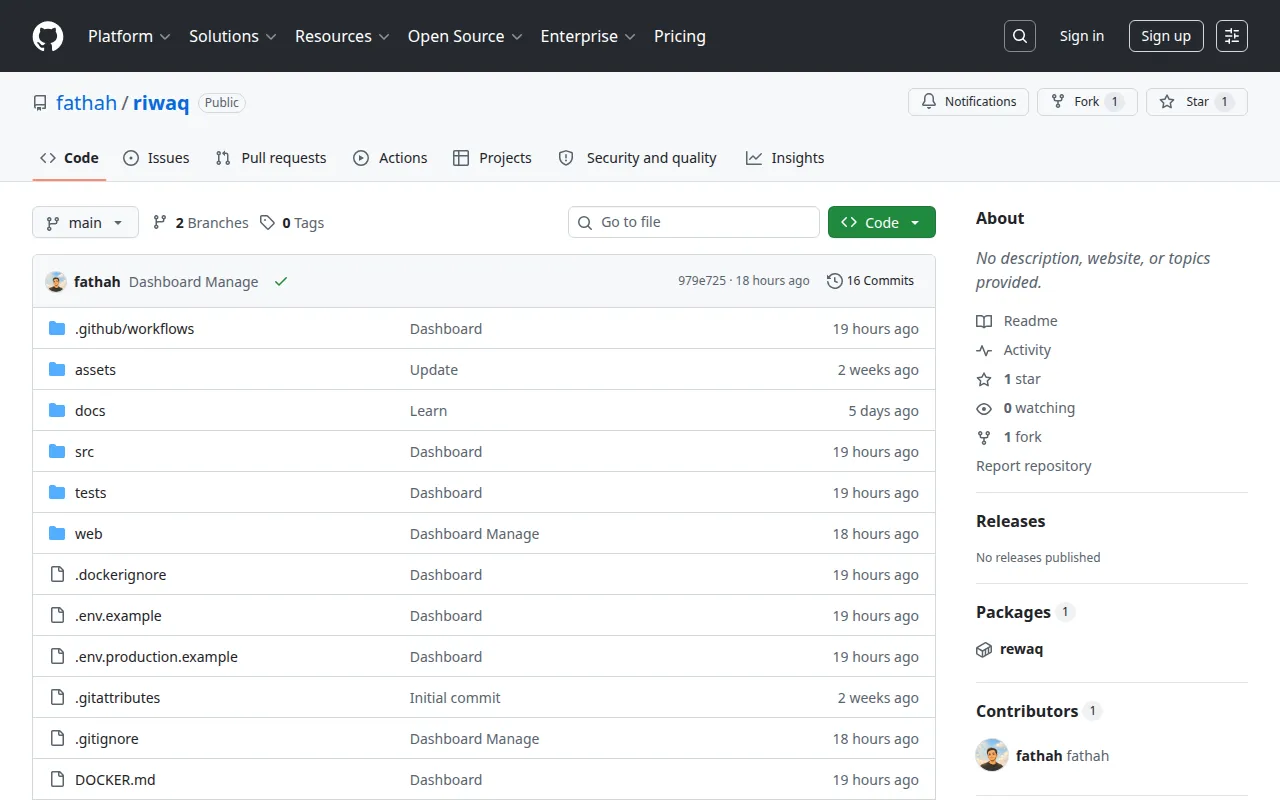The width and height of the screenshot is (1280, 800).
Task: Star the riwaq repository
Action: click(x=1197, y=102)
